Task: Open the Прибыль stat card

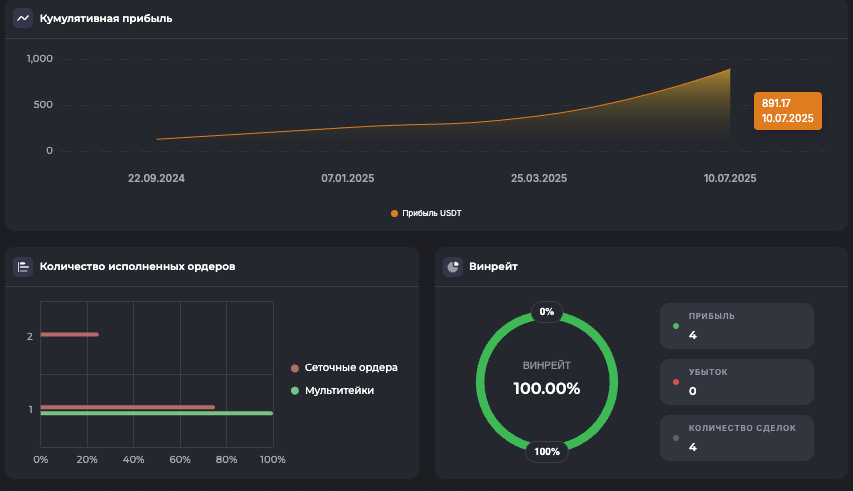Action: (737, 325)
